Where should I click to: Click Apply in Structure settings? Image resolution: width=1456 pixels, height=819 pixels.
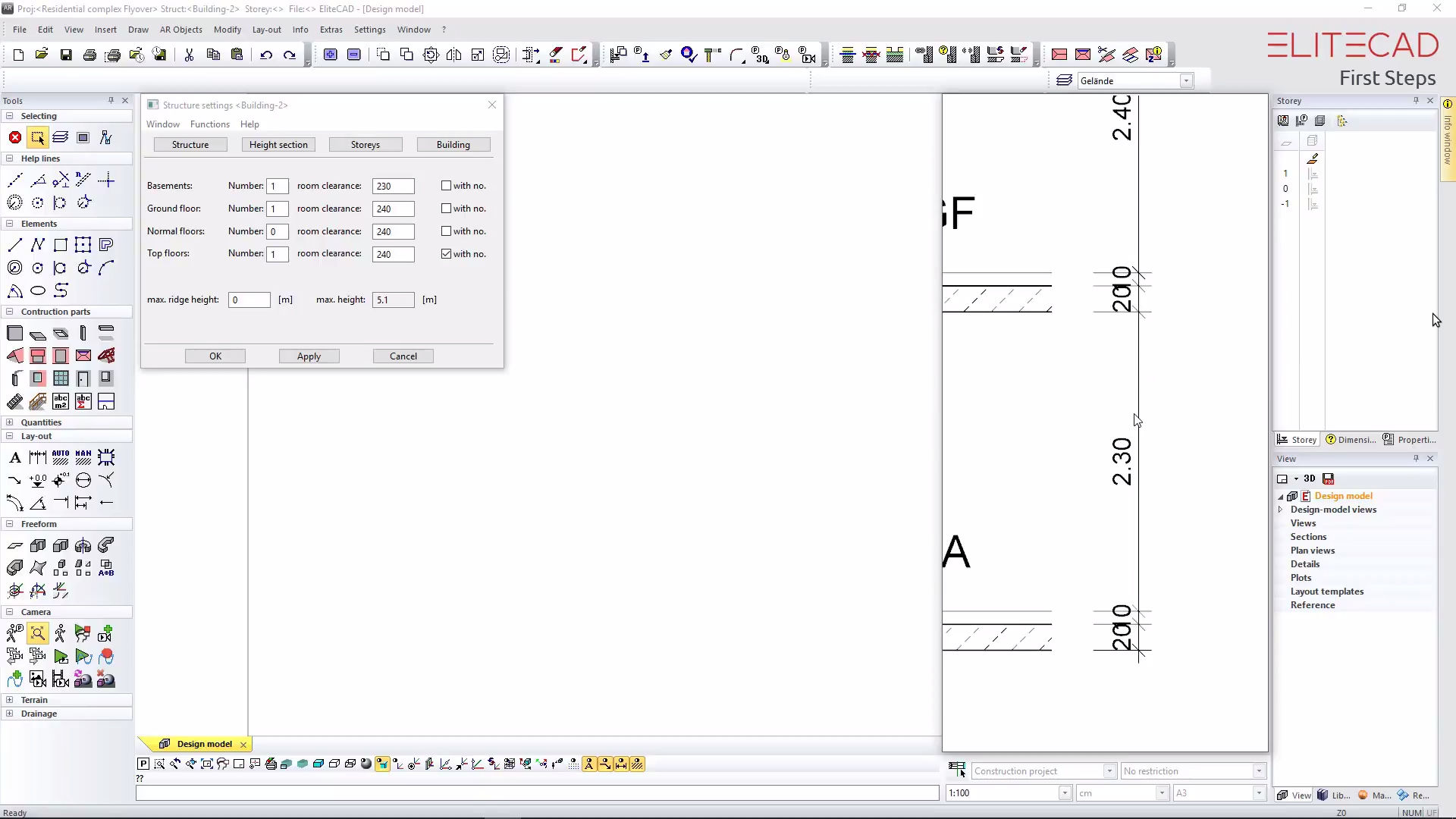coord(309,356)
